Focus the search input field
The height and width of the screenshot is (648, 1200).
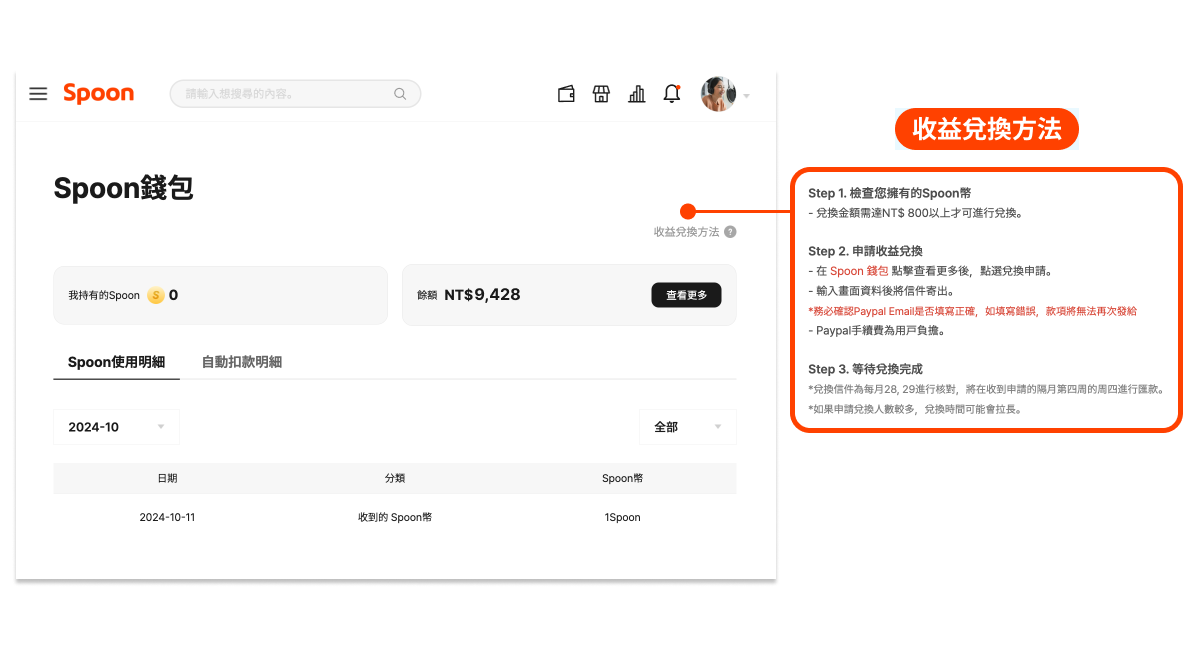tap(285, 94)
